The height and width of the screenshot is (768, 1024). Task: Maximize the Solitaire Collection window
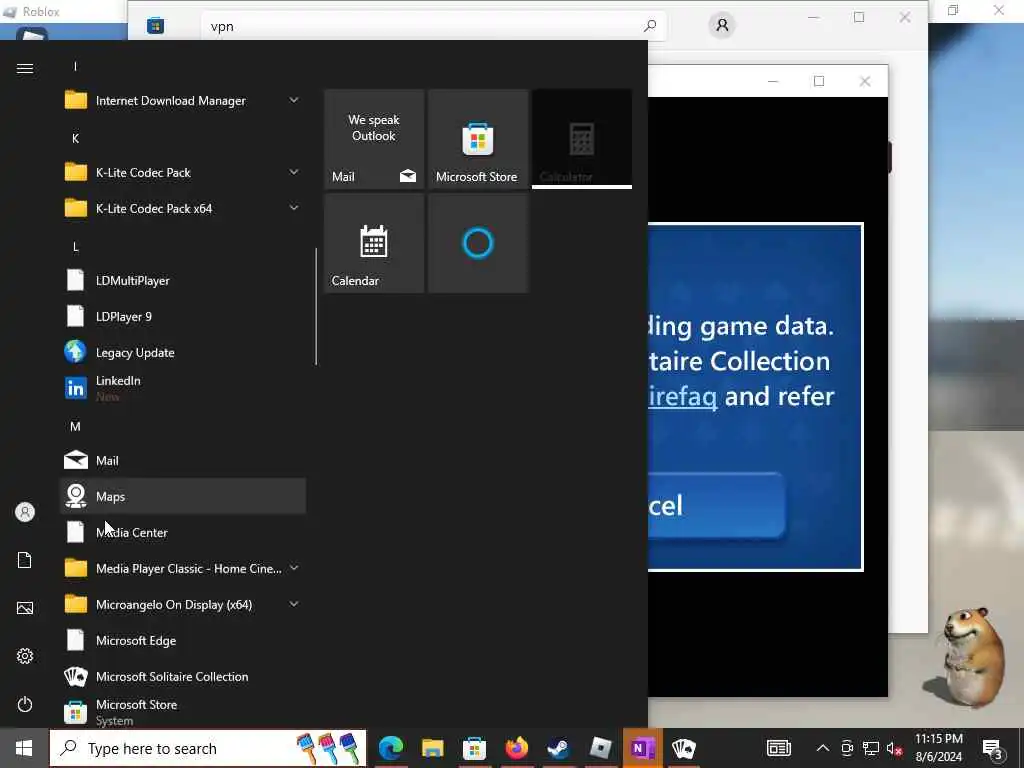[819, 81]
